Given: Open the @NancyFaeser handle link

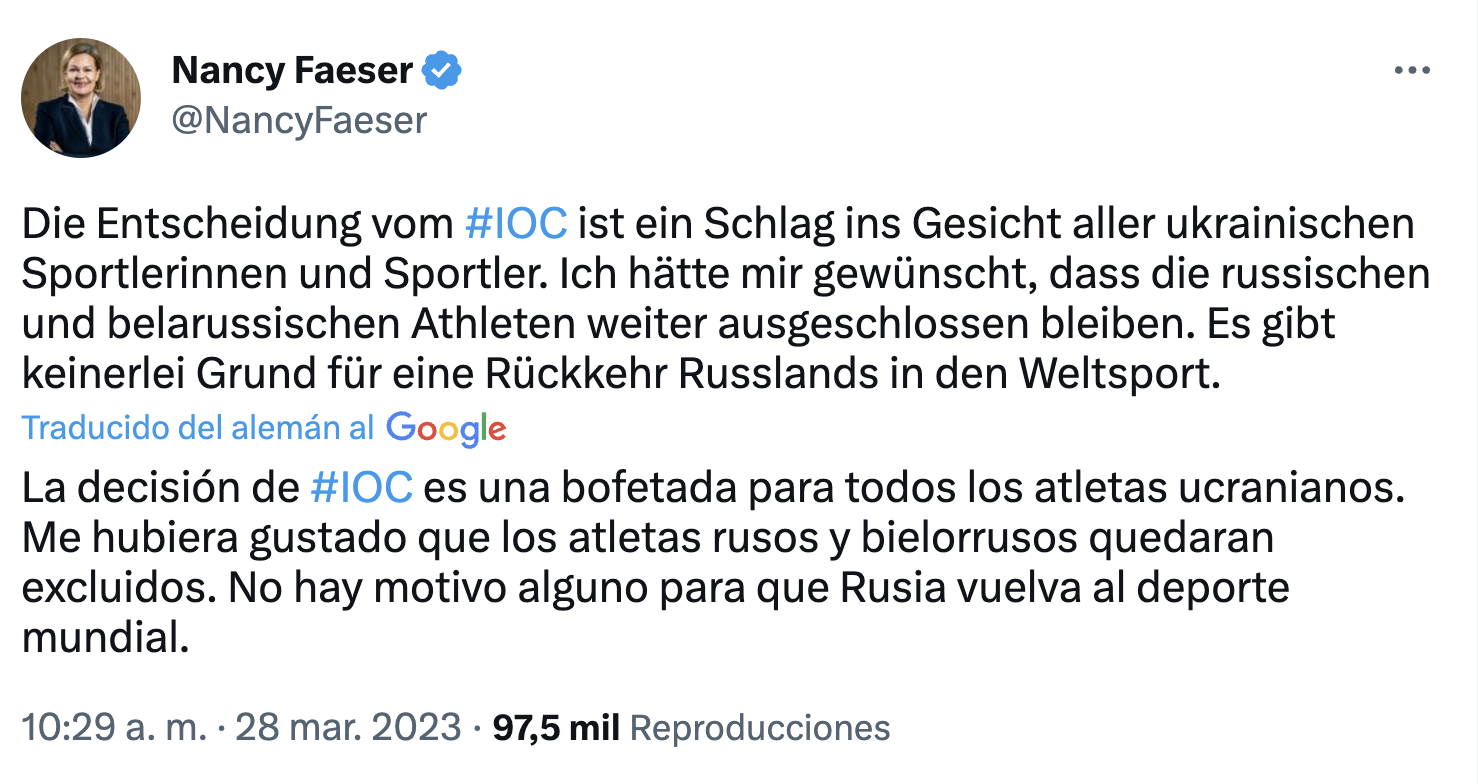Looking at the screenshot, I should pyautogui.click(x=299, y=120).
